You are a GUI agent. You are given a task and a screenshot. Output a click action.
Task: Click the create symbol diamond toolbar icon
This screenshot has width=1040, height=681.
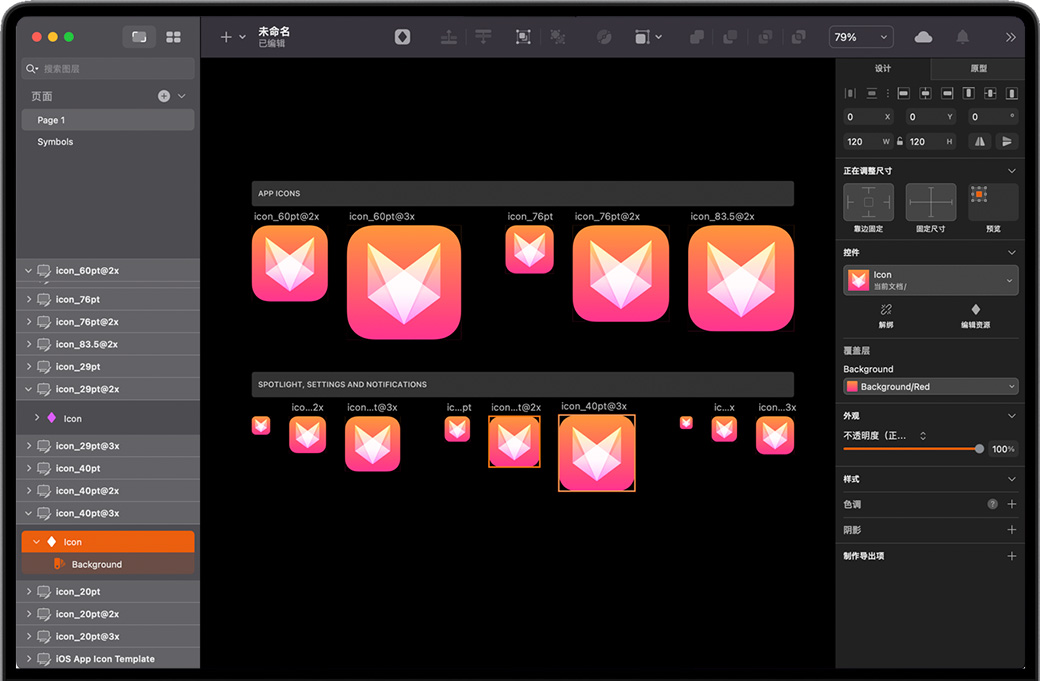[402, 37]
